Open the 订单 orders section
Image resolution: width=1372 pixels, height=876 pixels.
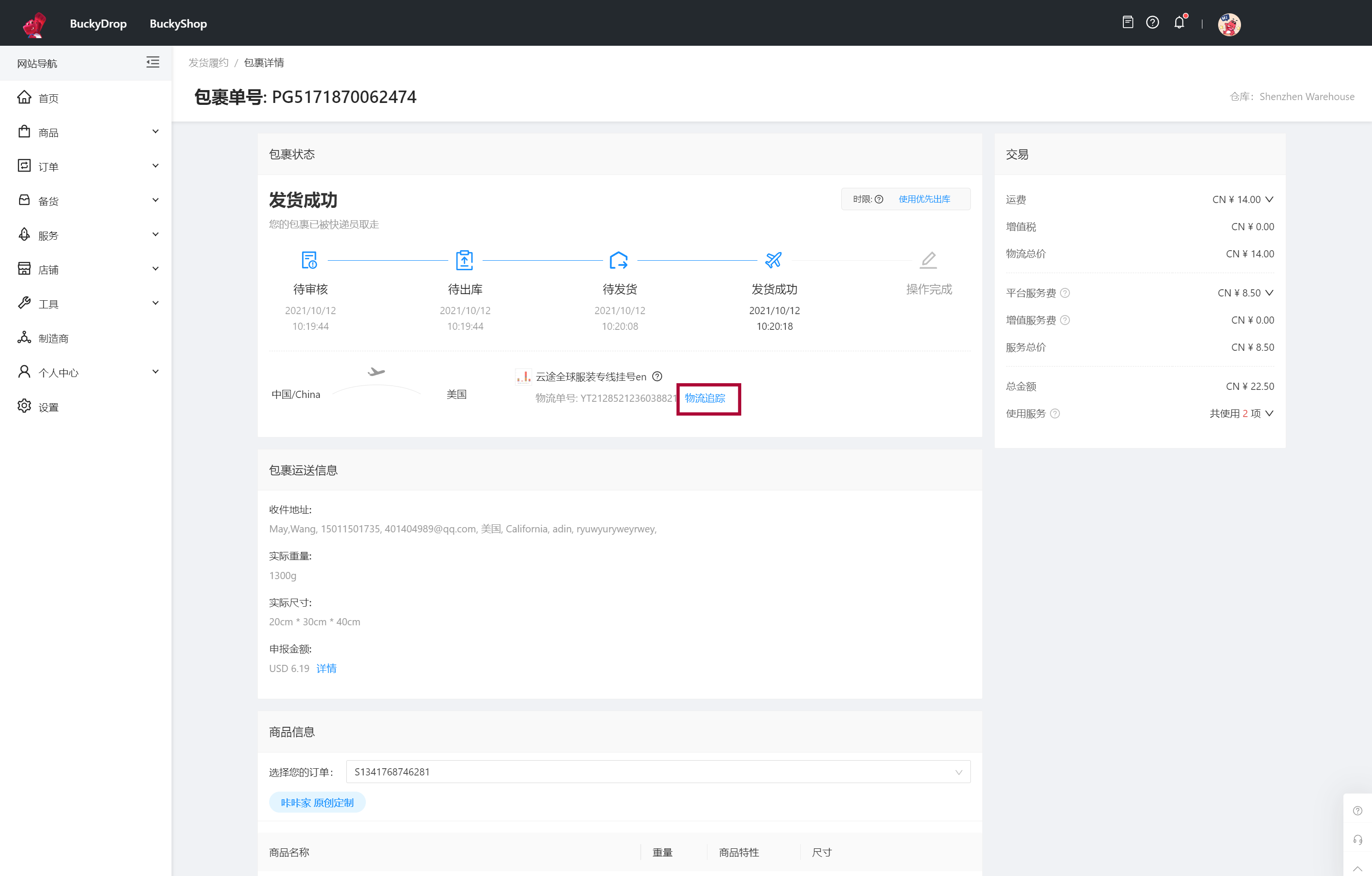88,166
